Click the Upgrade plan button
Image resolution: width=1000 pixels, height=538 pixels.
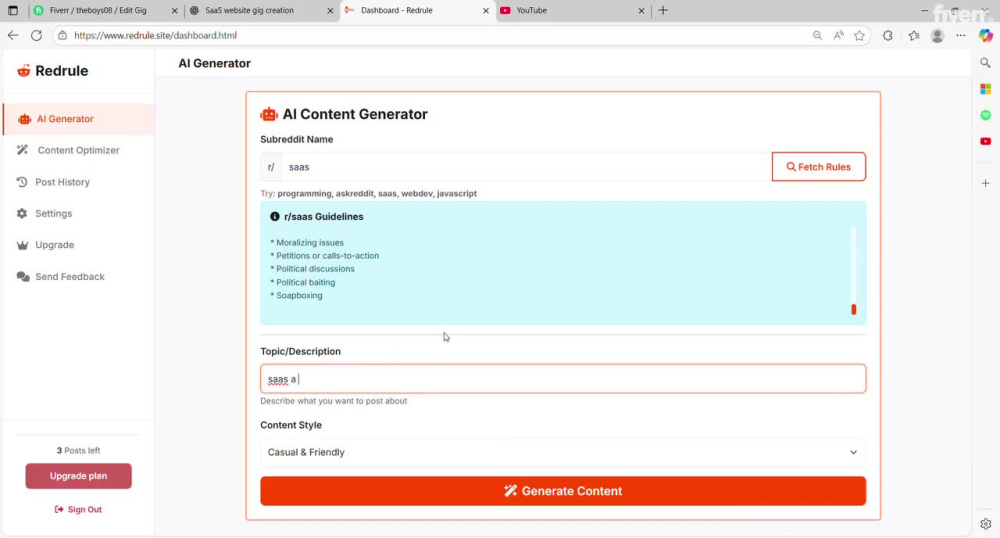(x=78, y=476)
